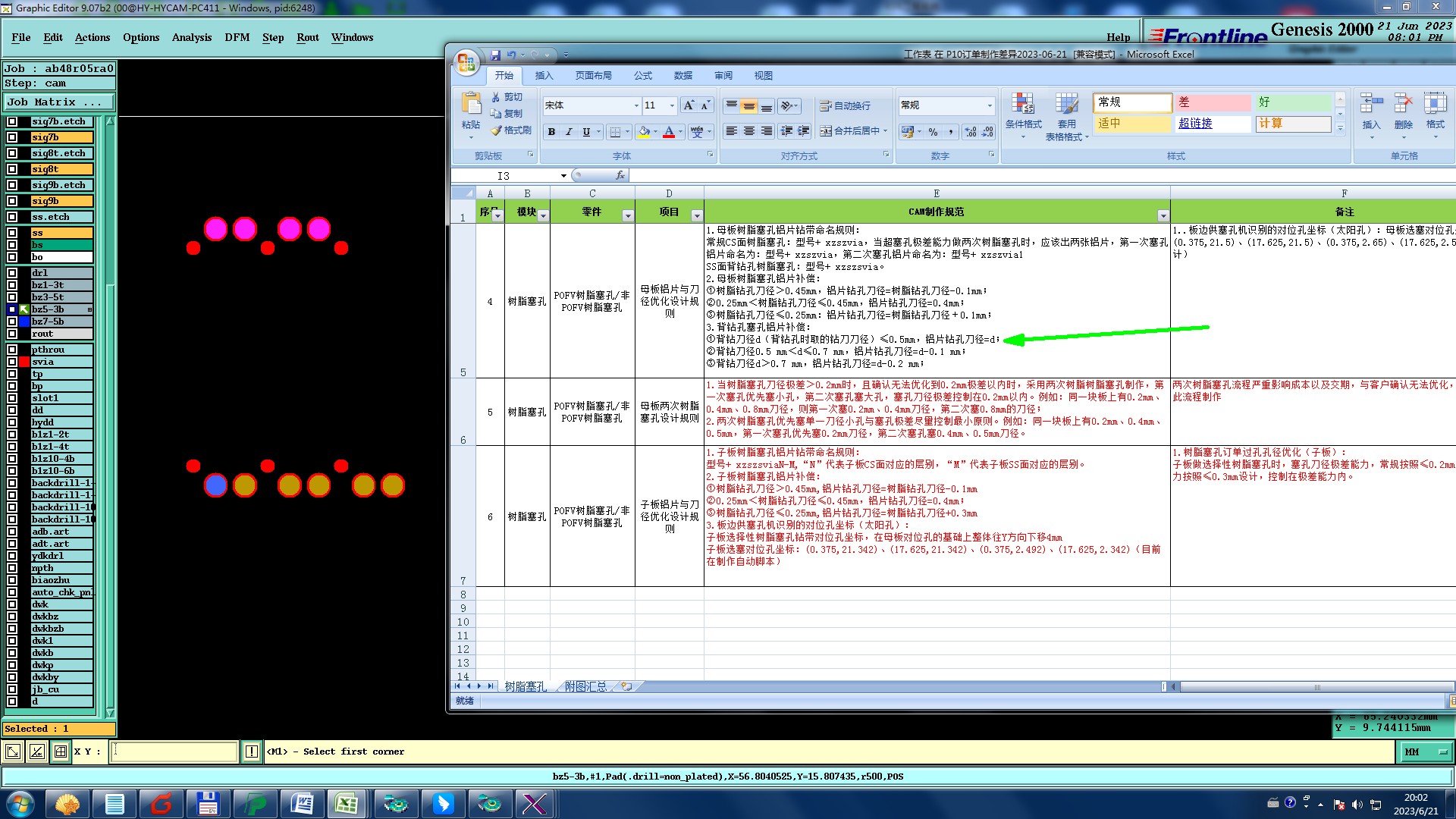This screenshot has width=1456, height=819.
Task: Apply middle vertical alignment
Action: pos(748,105)
